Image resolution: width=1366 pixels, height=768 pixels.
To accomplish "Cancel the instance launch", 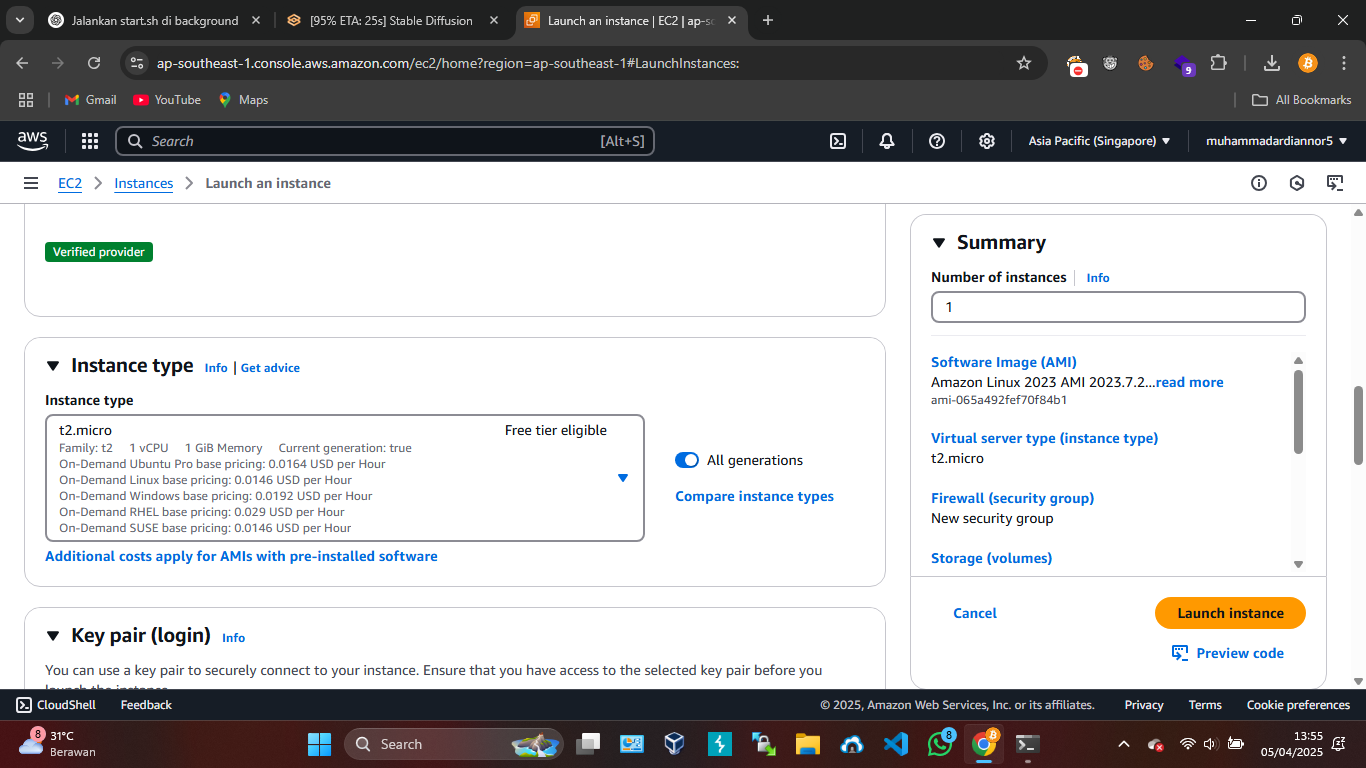I will pyautogui.click(x=975, y=613).
